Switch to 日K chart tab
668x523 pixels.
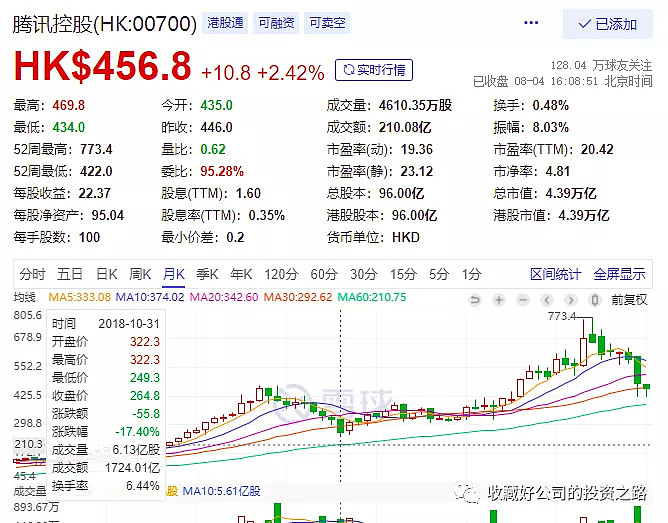(107, 274)
